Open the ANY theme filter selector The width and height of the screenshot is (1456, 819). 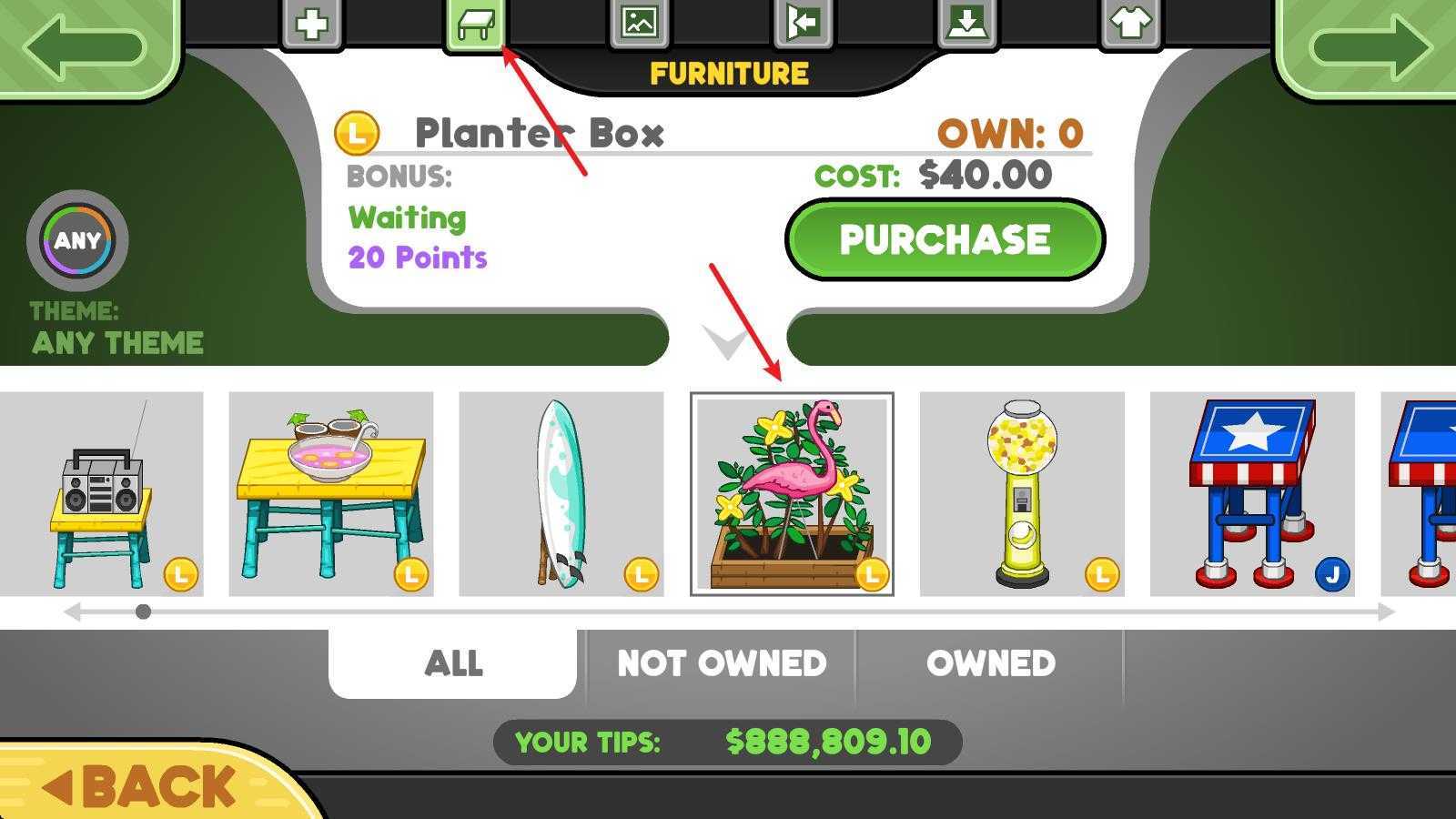click(77, 240)
